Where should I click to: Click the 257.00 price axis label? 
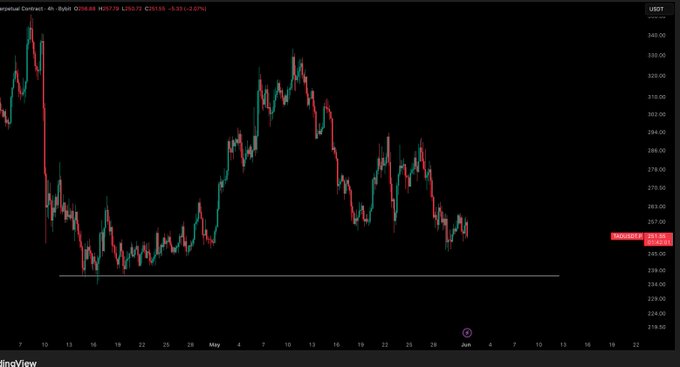tap(657, 222)
